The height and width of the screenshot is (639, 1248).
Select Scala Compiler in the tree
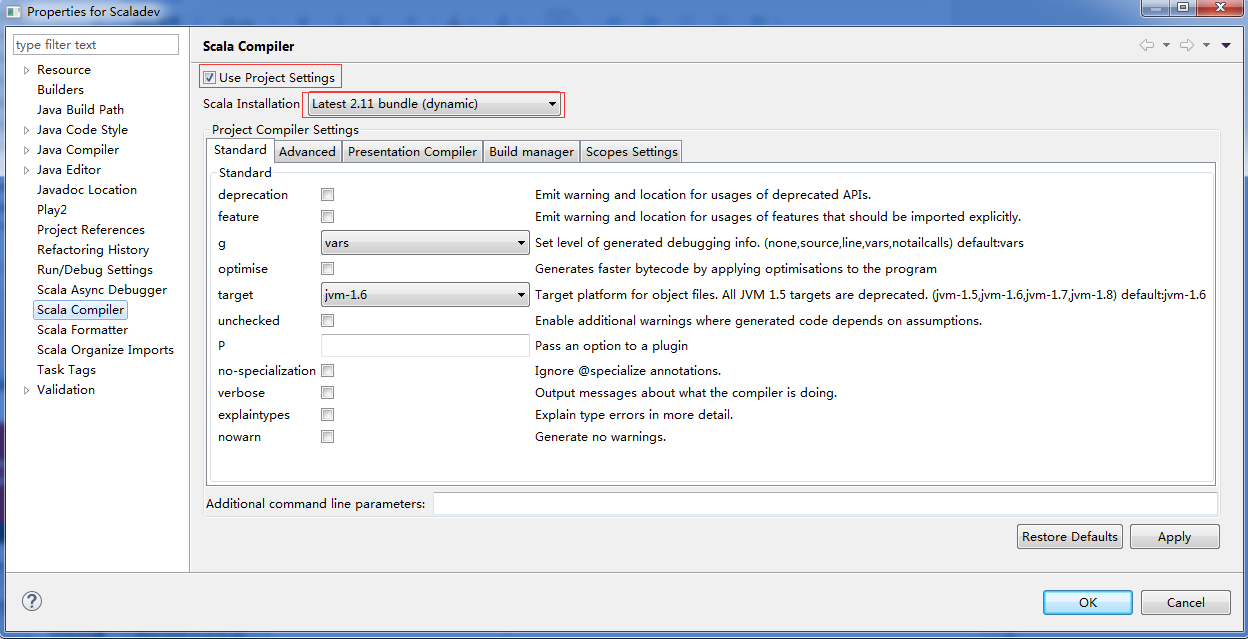coord(81,310)
